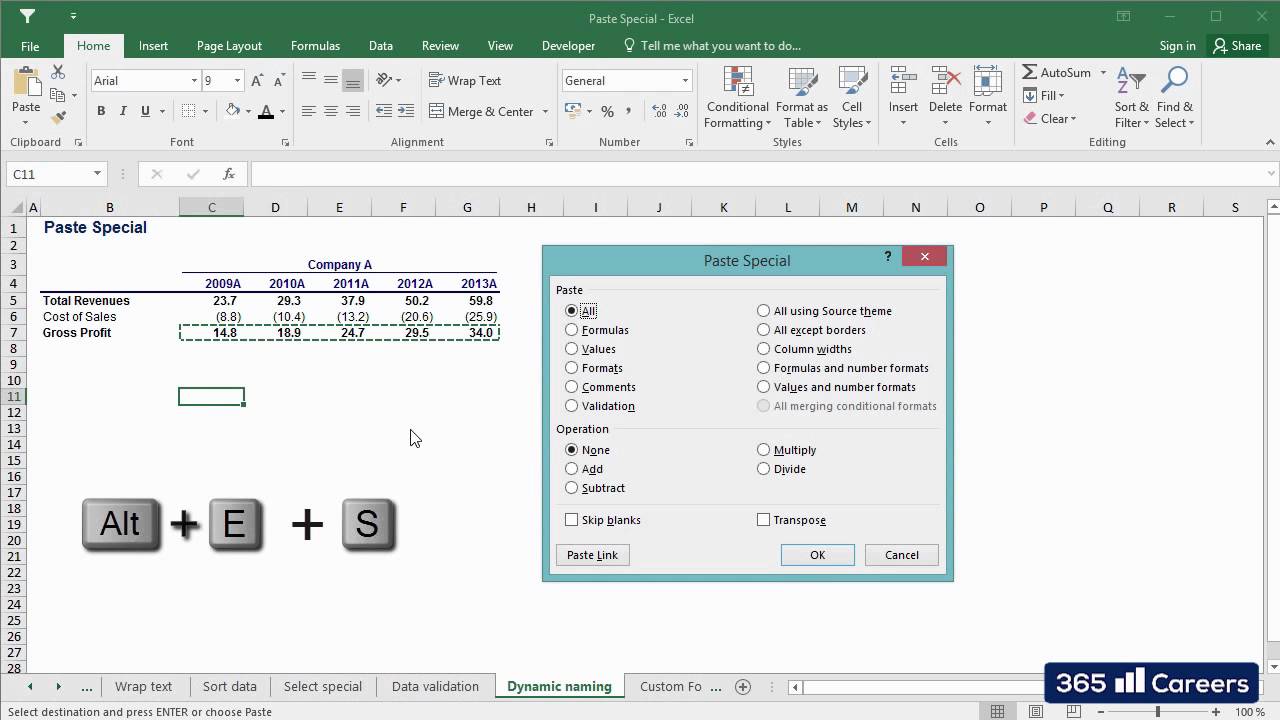
Task: Click Tell me what you want to do
Action: pos(711,46)
